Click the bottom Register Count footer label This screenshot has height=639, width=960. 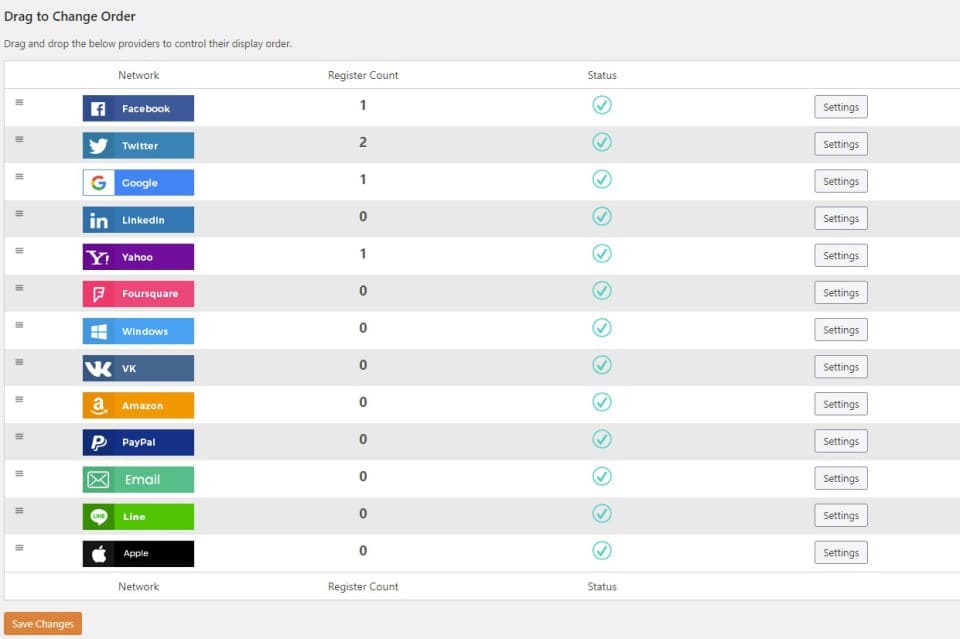[x=363, y=586]
